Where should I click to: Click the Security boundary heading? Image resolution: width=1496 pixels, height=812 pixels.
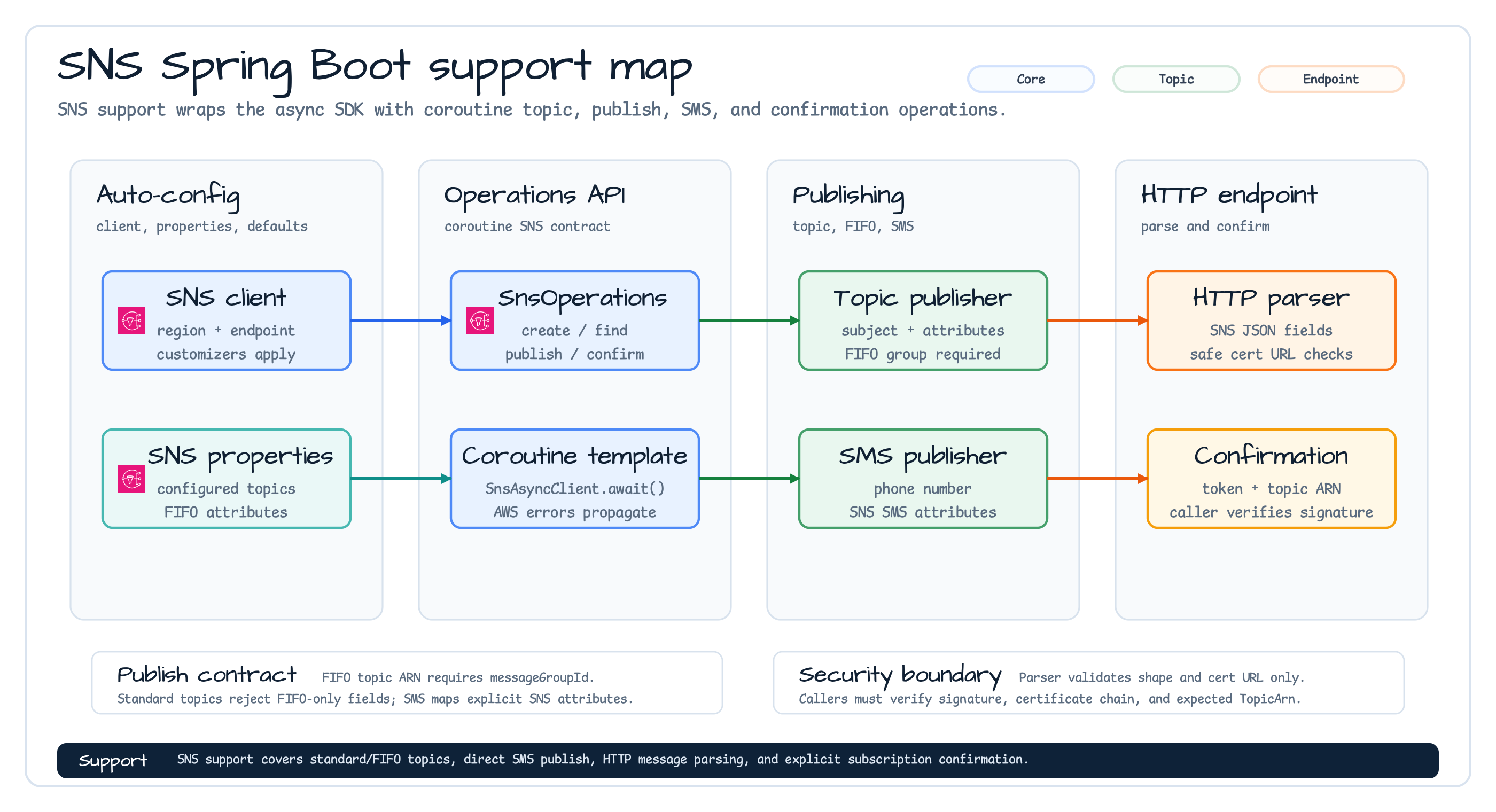pos(900,676)
